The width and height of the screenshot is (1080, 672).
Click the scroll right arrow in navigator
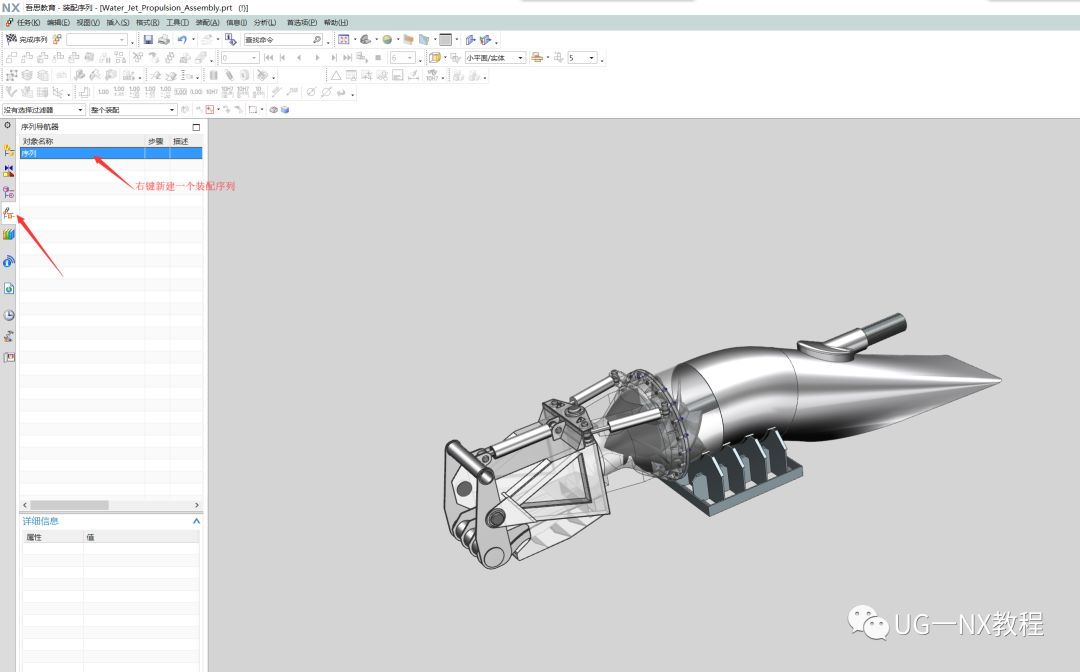point(196,505)
